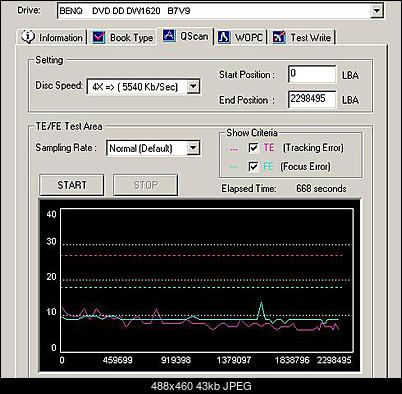Click the 'Sampling Rate :' label
Image resolution: width=402 pixels, height=394 pixels.
[x=66, y=148]
